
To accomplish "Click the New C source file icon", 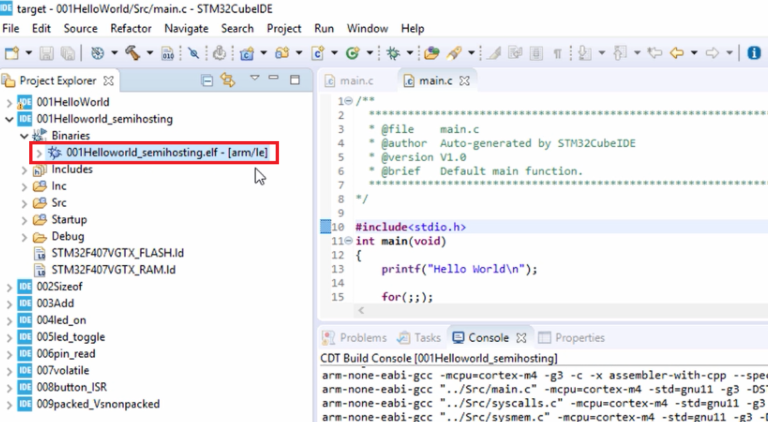I will click(318, 53).
